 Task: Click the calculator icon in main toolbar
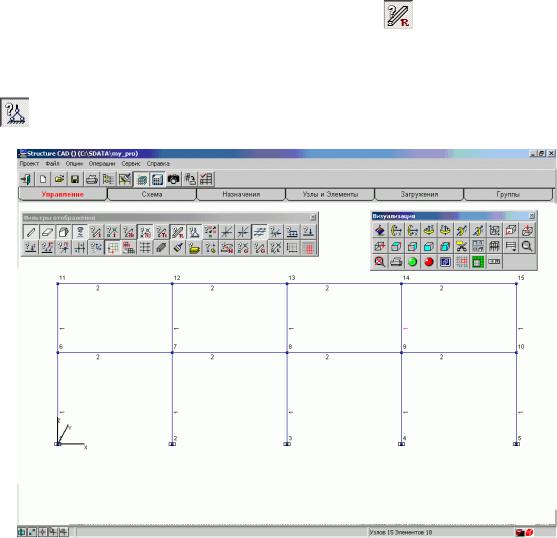(x=157, y=179)
